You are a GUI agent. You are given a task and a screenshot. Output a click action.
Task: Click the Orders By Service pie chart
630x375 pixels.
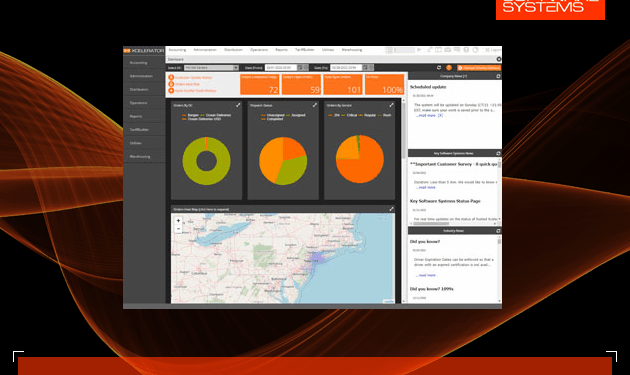360,159
